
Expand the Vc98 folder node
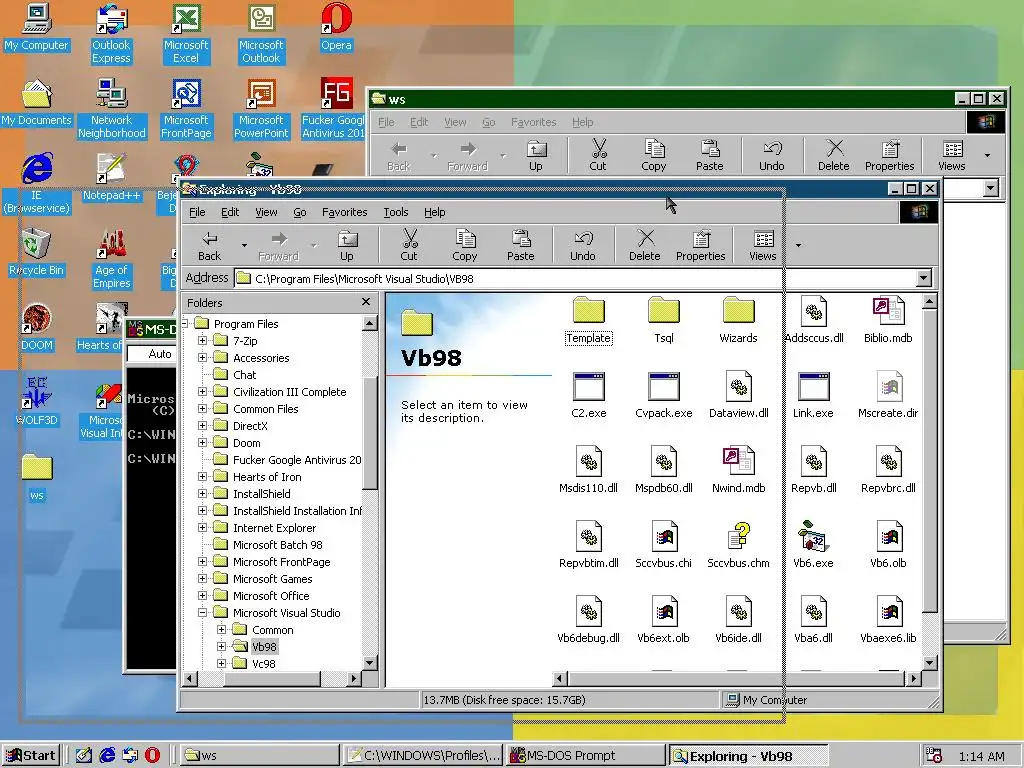point(221,663)
